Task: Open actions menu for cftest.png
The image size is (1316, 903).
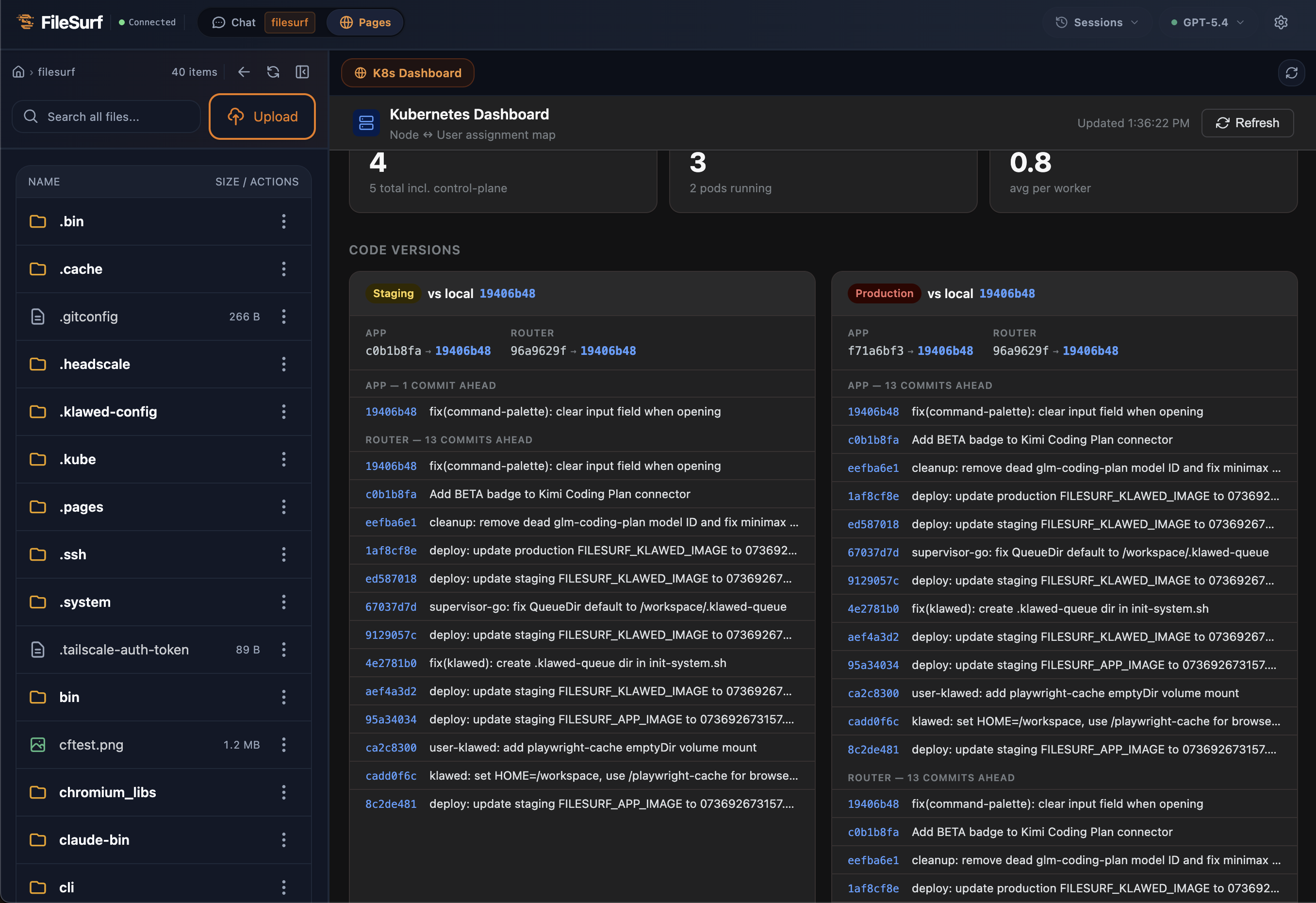Action: pyautogui.click(x=284, y=745)
